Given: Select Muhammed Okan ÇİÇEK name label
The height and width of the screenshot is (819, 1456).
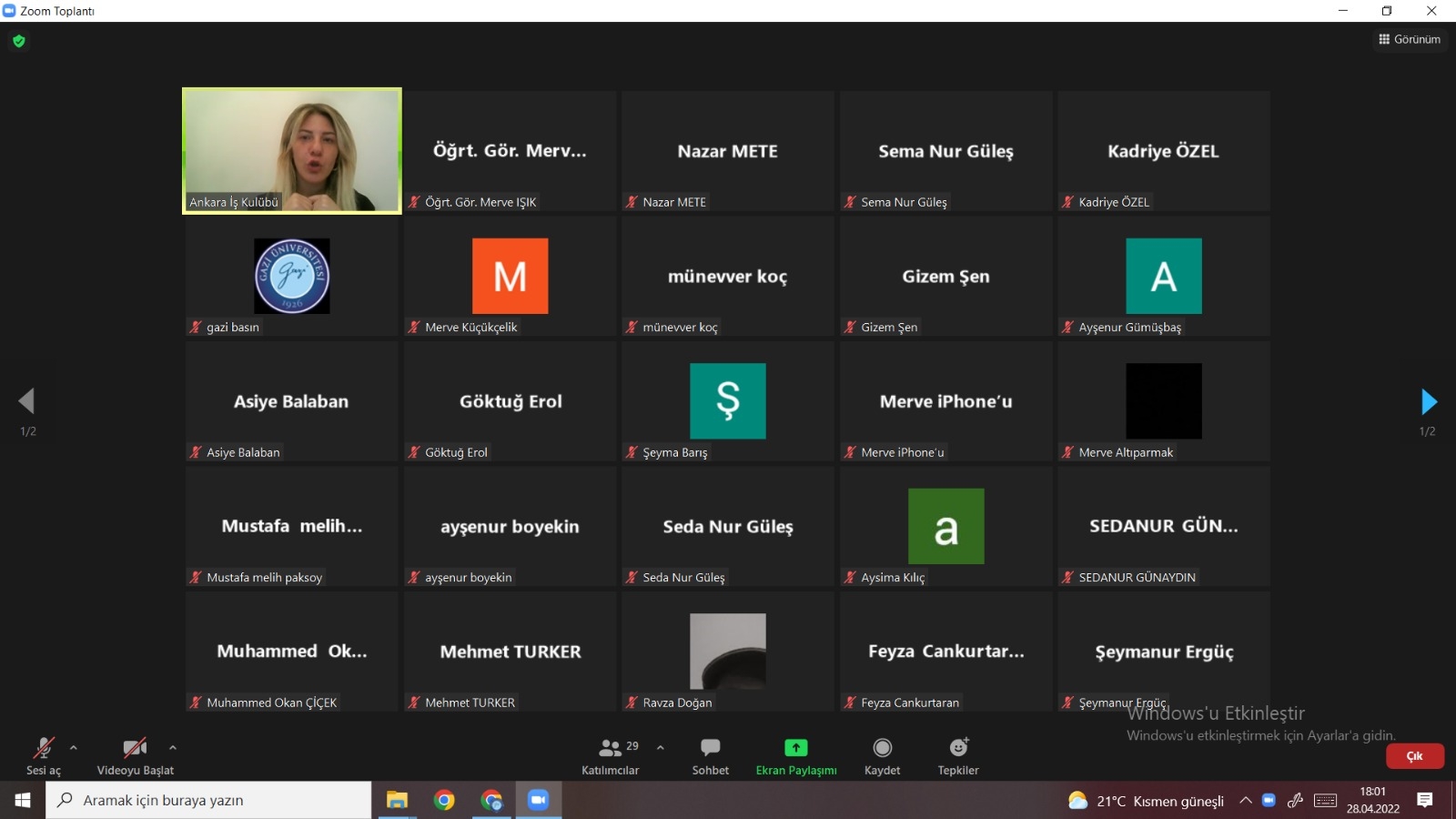Looking at the screenshot, I should point(271,703).
